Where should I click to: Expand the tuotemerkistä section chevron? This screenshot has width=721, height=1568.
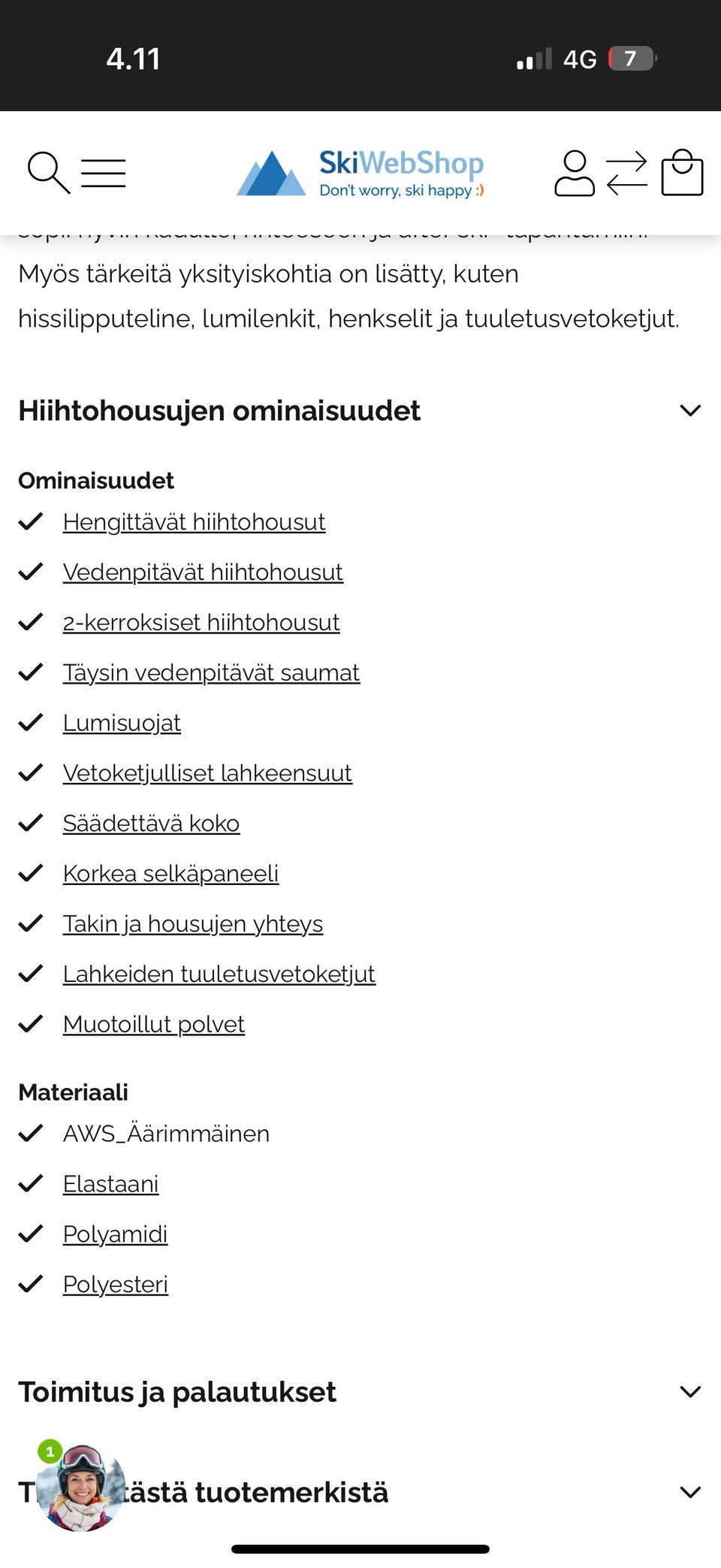coord(689,1491)
